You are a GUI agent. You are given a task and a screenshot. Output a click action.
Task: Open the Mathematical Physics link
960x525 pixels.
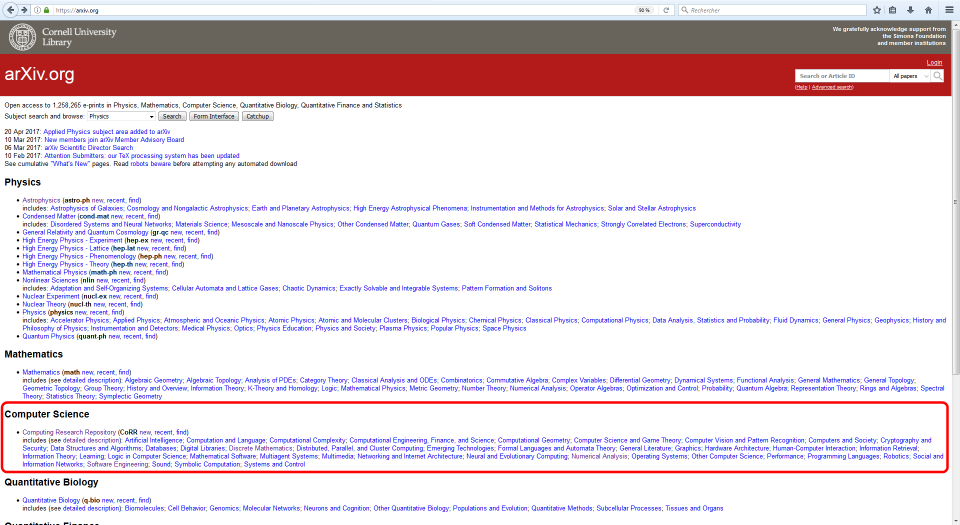click(54, 272)
